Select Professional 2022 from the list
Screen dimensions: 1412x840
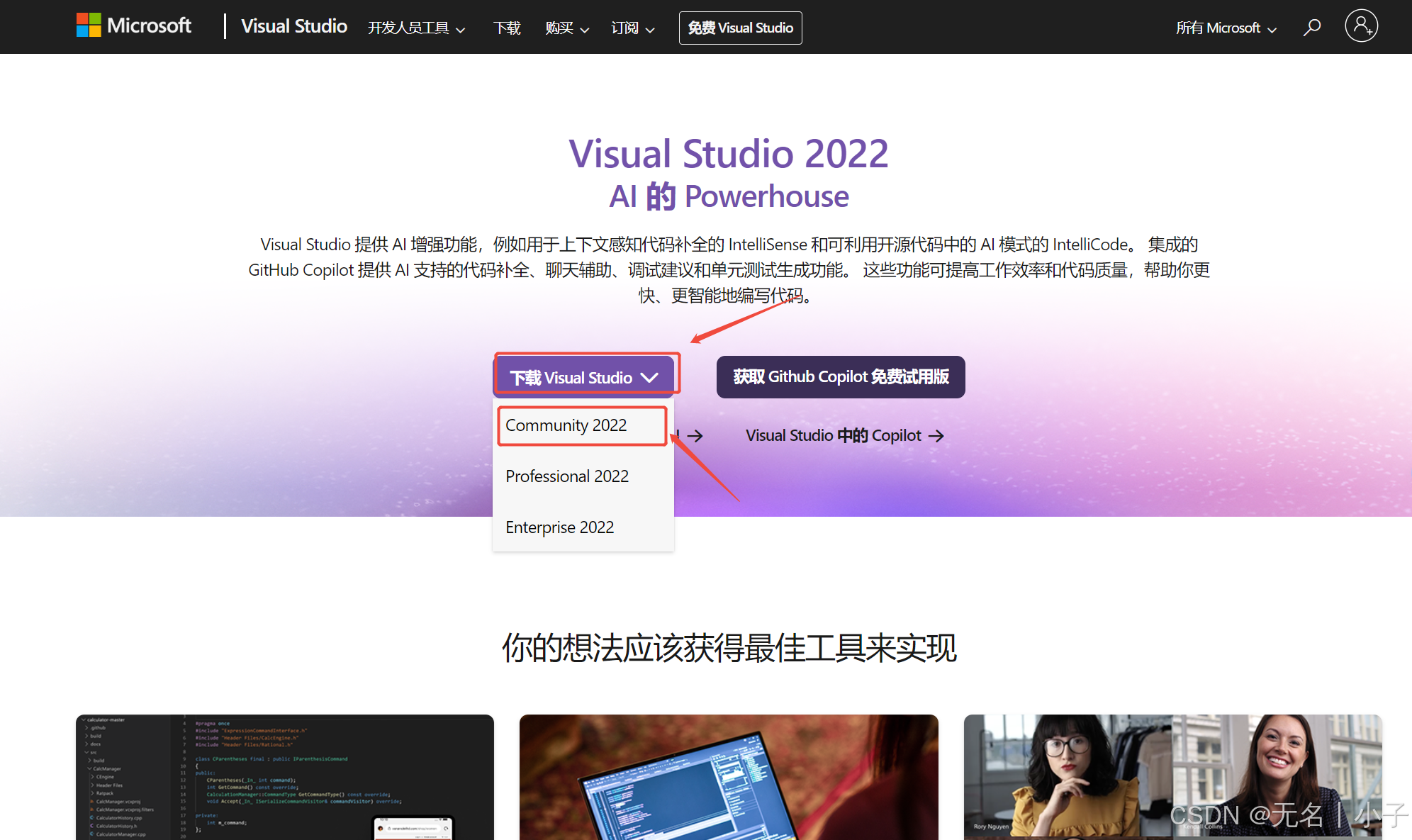tap(566, 476)
